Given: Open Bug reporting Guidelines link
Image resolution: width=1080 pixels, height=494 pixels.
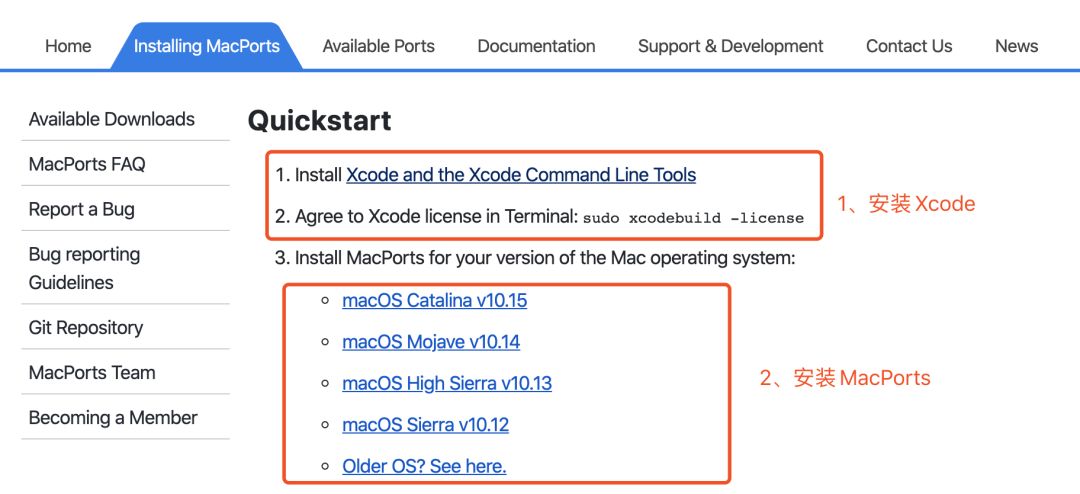Looking at the screenshot, I should pyautogui.click(x=84, y=268).
